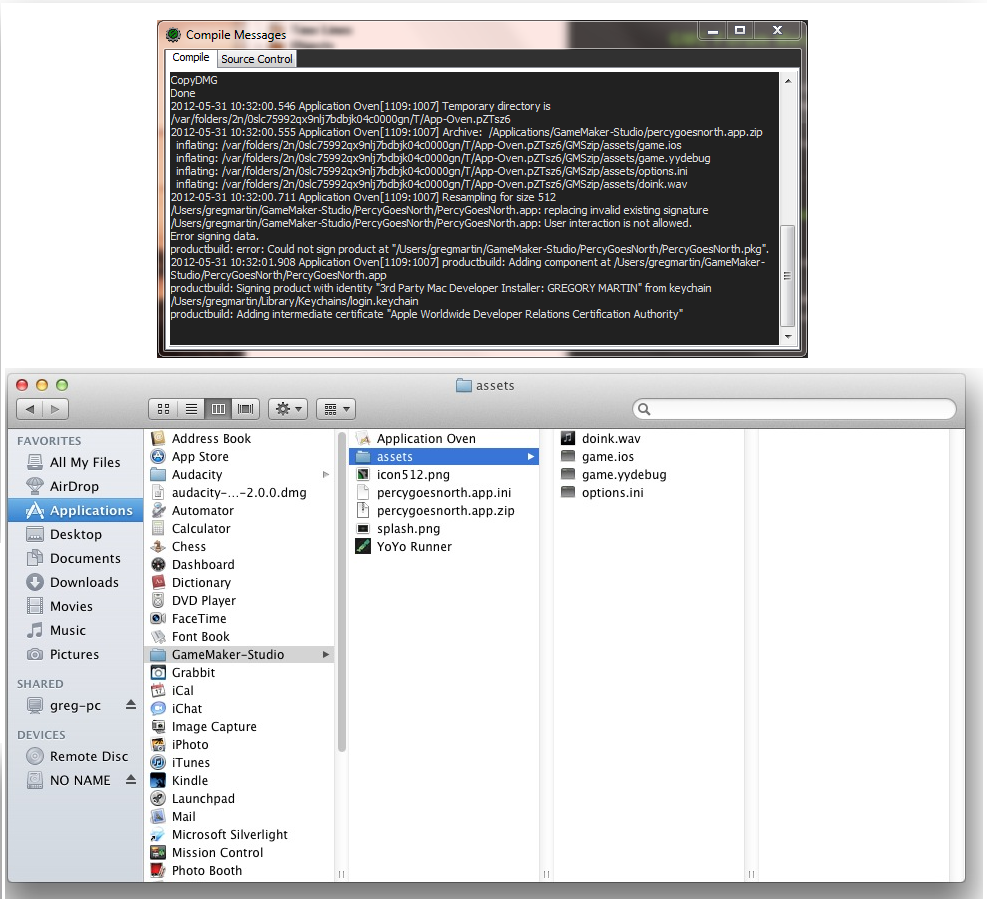Select percygoesnorth.app.zip file
Viewport: 987px width, 899px height.
click(x=444, y=511)
